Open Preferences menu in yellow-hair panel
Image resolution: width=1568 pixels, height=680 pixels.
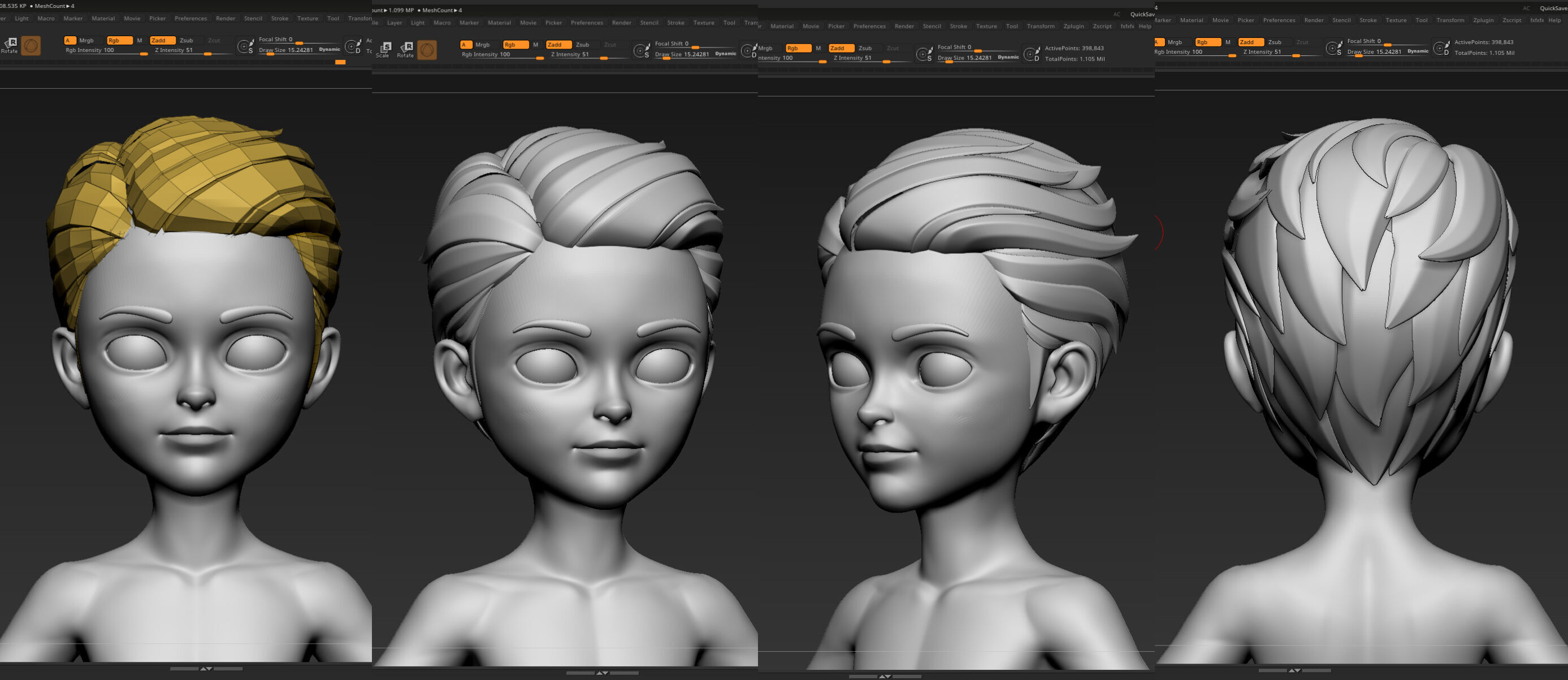click(191, 18)
